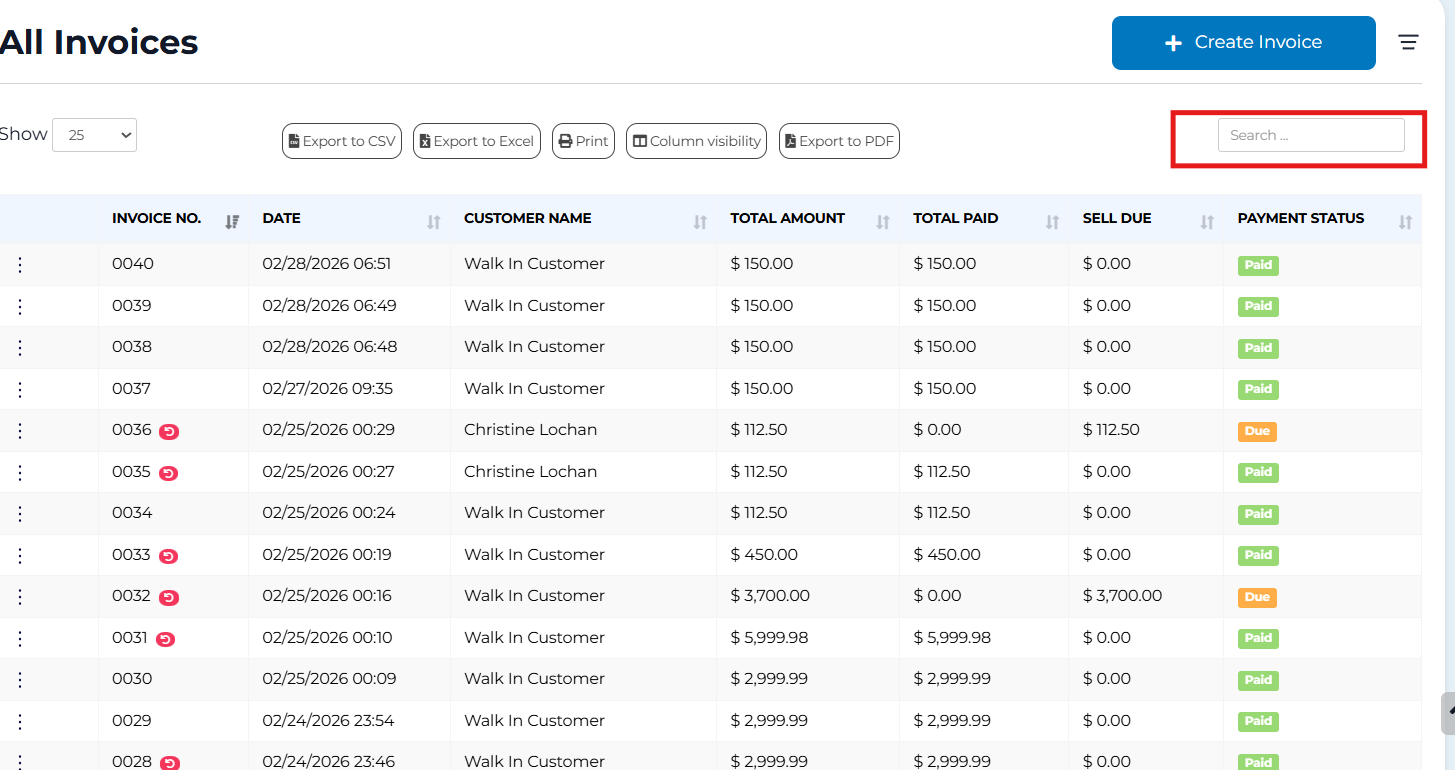Open three-dot actions menu for invoice 0040
This screenshot has width=1455, height=770.
[20, 265]
